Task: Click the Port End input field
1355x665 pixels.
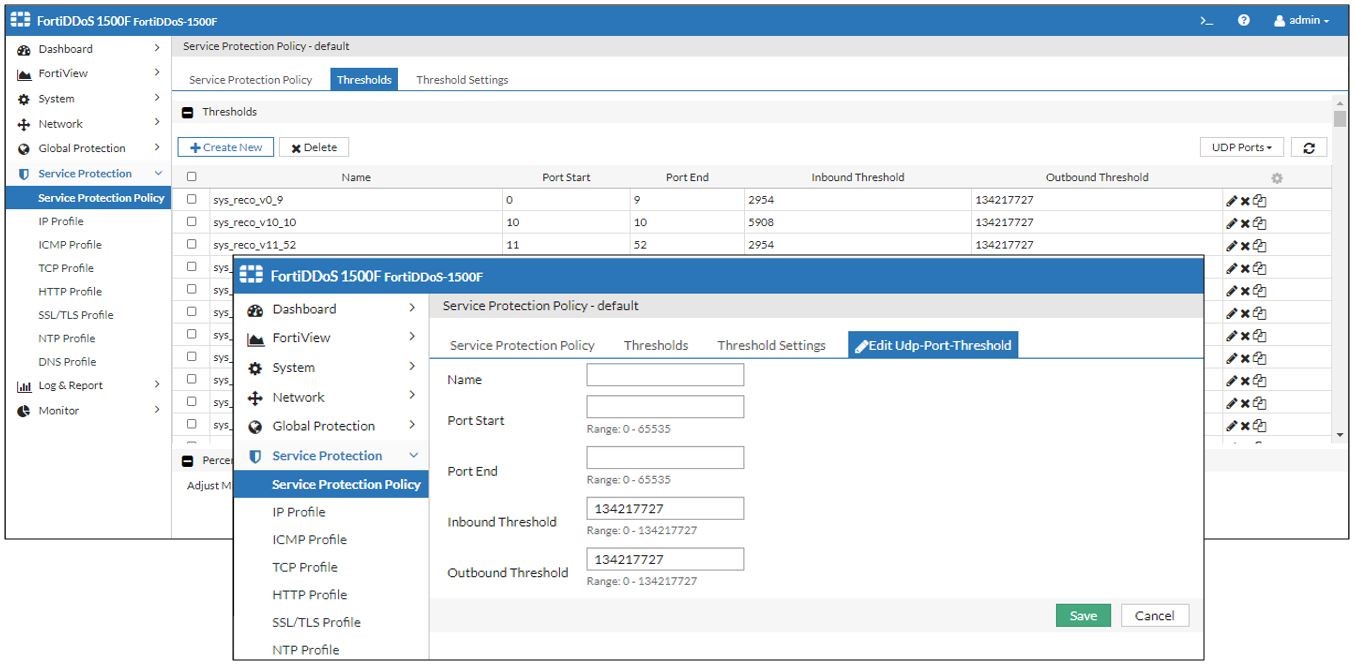Action: pos(665,458)
